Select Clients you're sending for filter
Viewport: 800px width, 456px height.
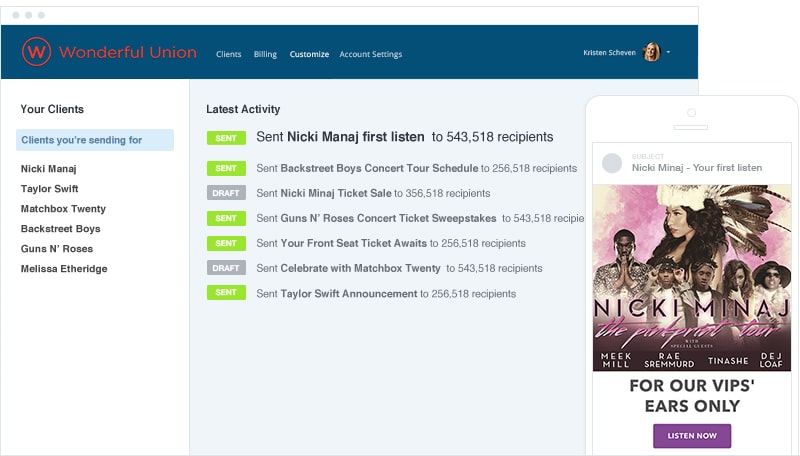pyautogui.click(x=95, y=140)
